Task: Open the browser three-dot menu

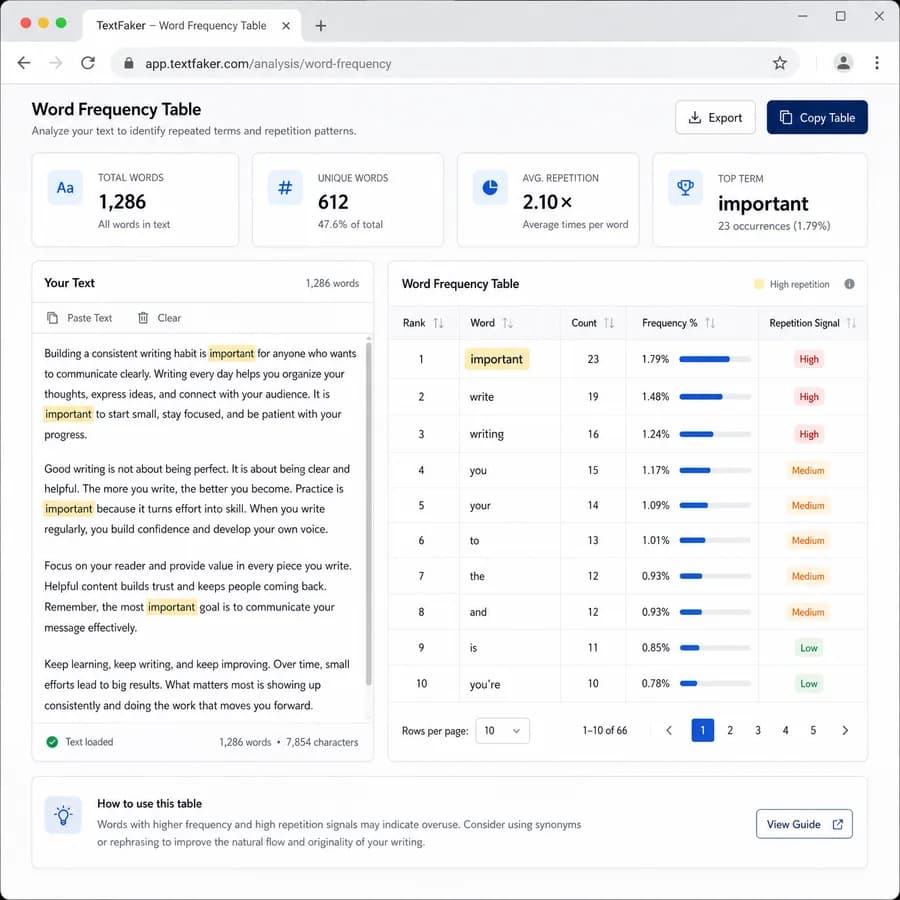Action: pos(876,63)
